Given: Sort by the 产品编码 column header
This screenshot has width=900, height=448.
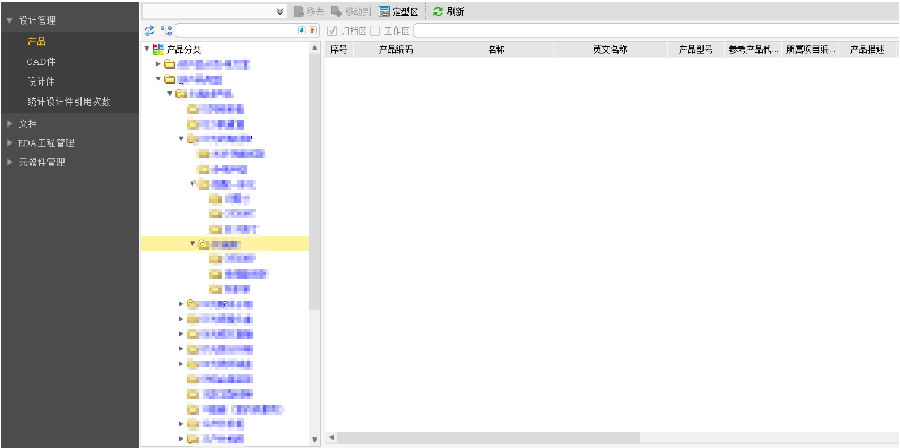Looking at the screenshot, I should pos(395,50).
